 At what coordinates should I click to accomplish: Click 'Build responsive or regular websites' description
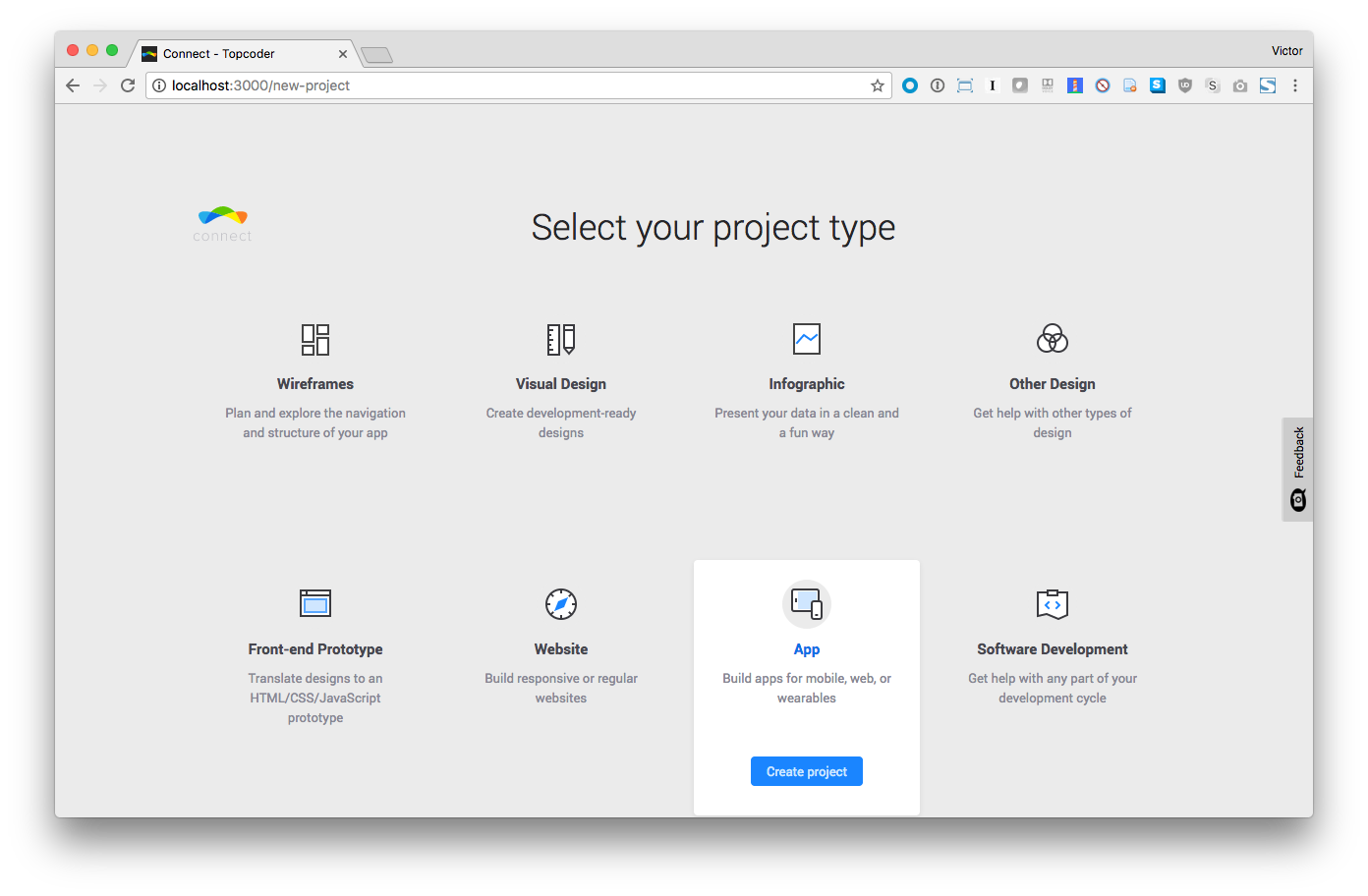click(561, 688)
